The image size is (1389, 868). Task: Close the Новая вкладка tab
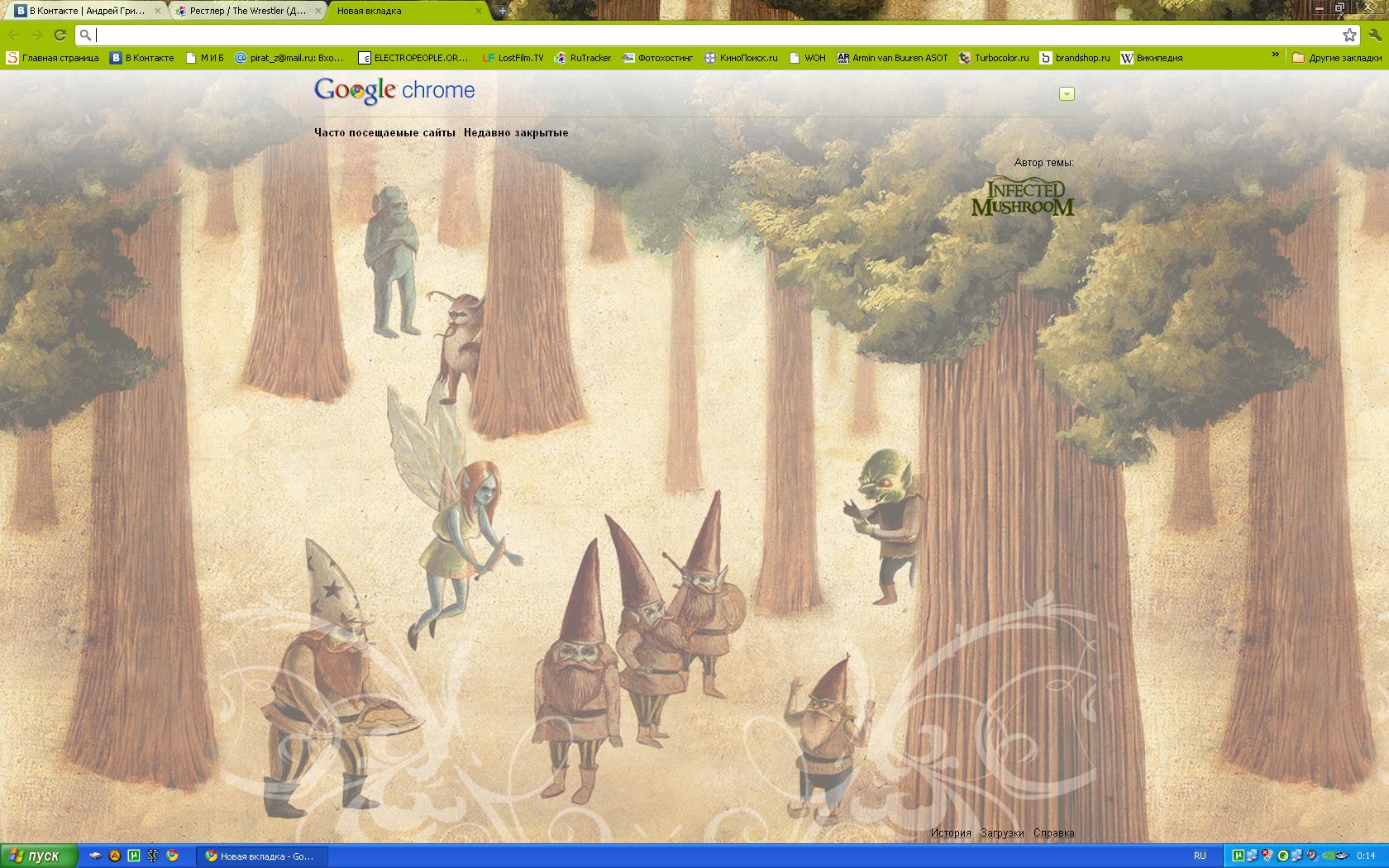point(478,11)
